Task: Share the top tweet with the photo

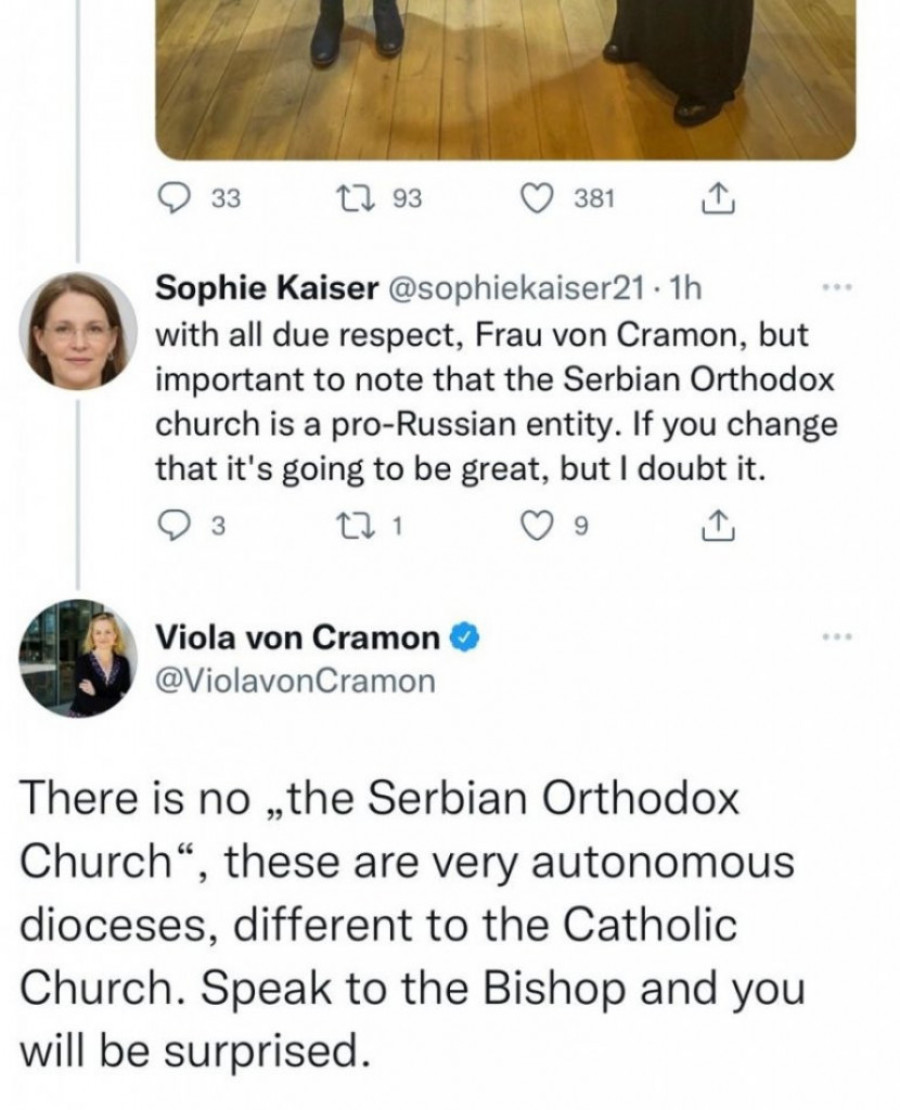Action: pos(716,199)
